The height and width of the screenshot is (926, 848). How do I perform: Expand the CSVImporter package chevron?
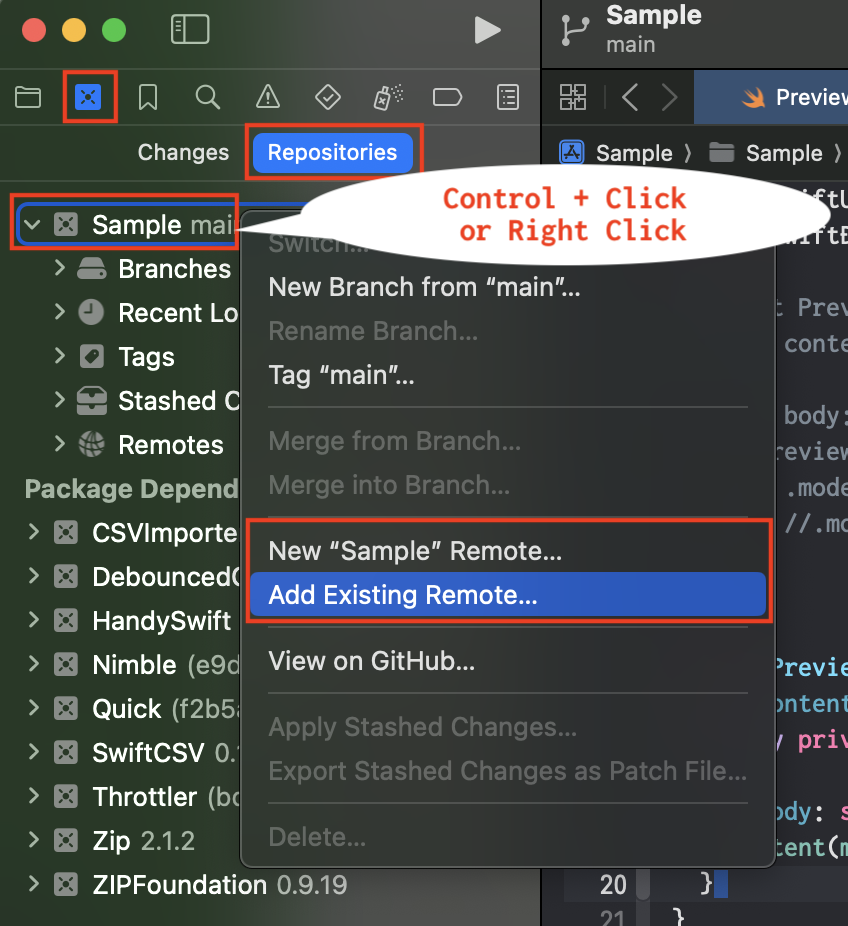[x=34, y=532]
